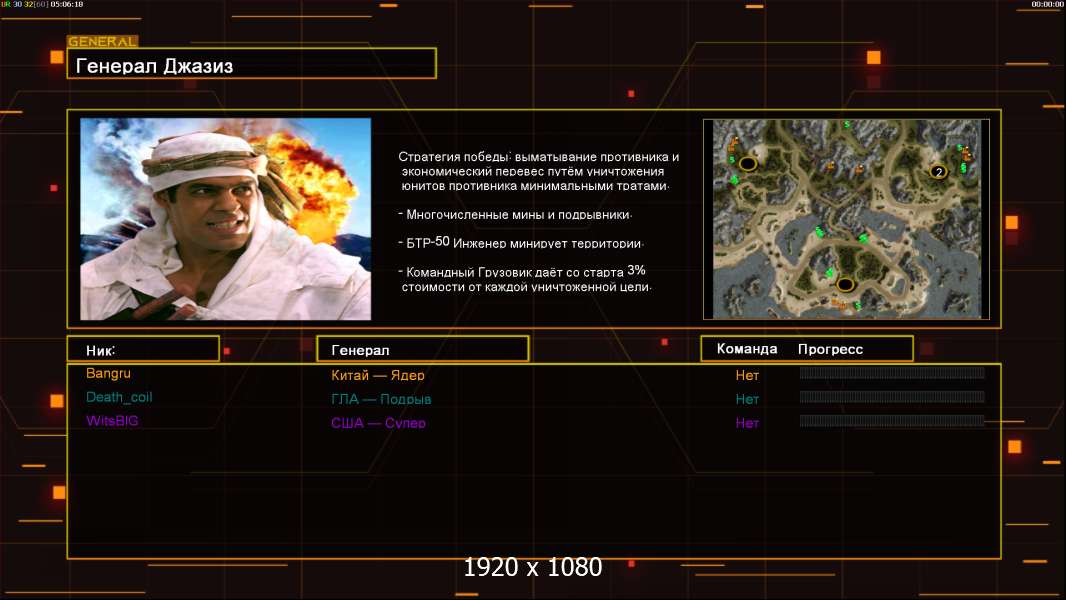Screen dimensions: 1066x600
Task: Click the title 'Генерал Джазиз'
Action: (x=154, y=66)
